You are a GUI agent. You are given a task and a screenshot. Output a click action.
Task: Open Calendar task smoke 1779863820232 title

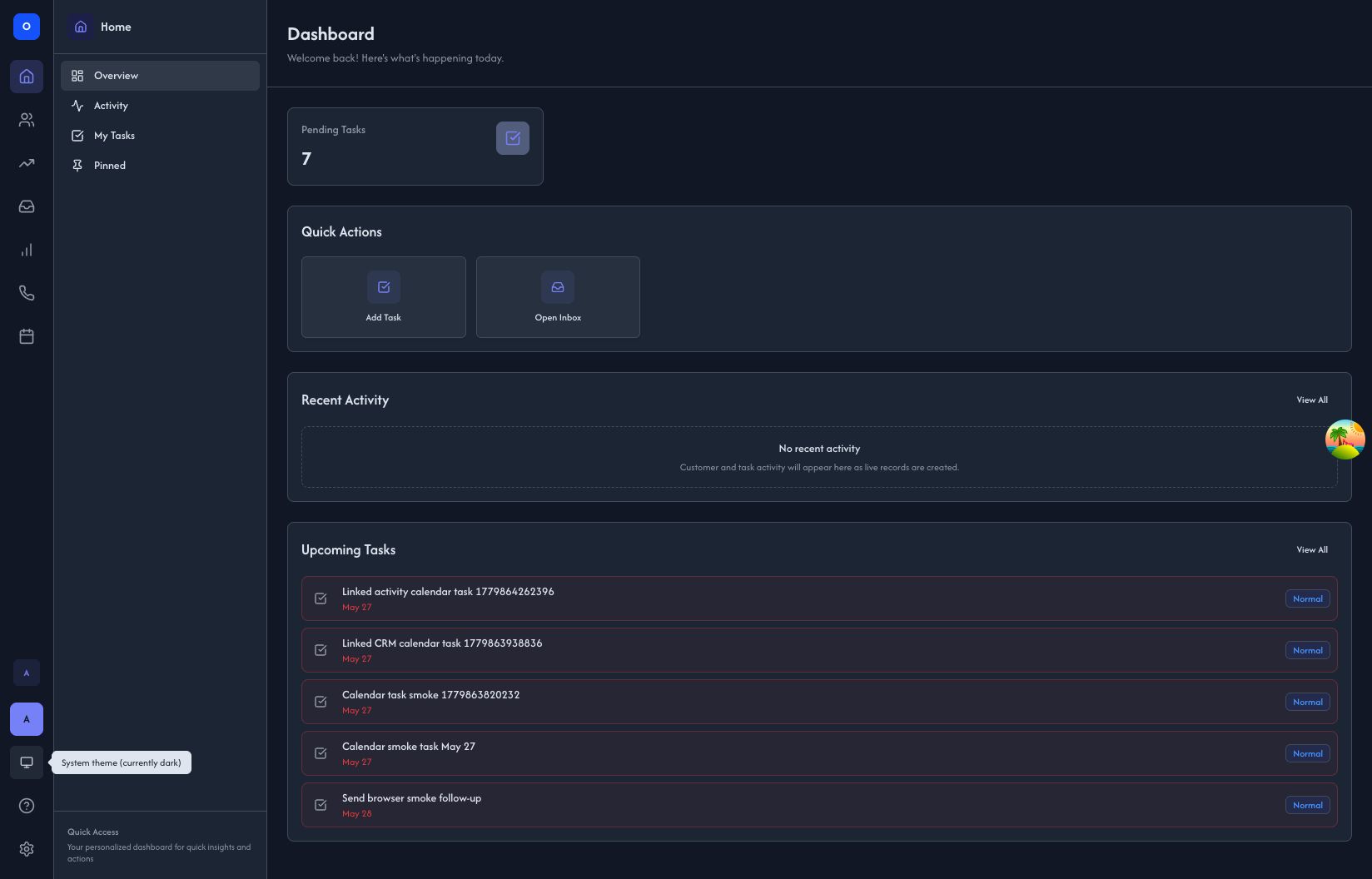(430, 695)
